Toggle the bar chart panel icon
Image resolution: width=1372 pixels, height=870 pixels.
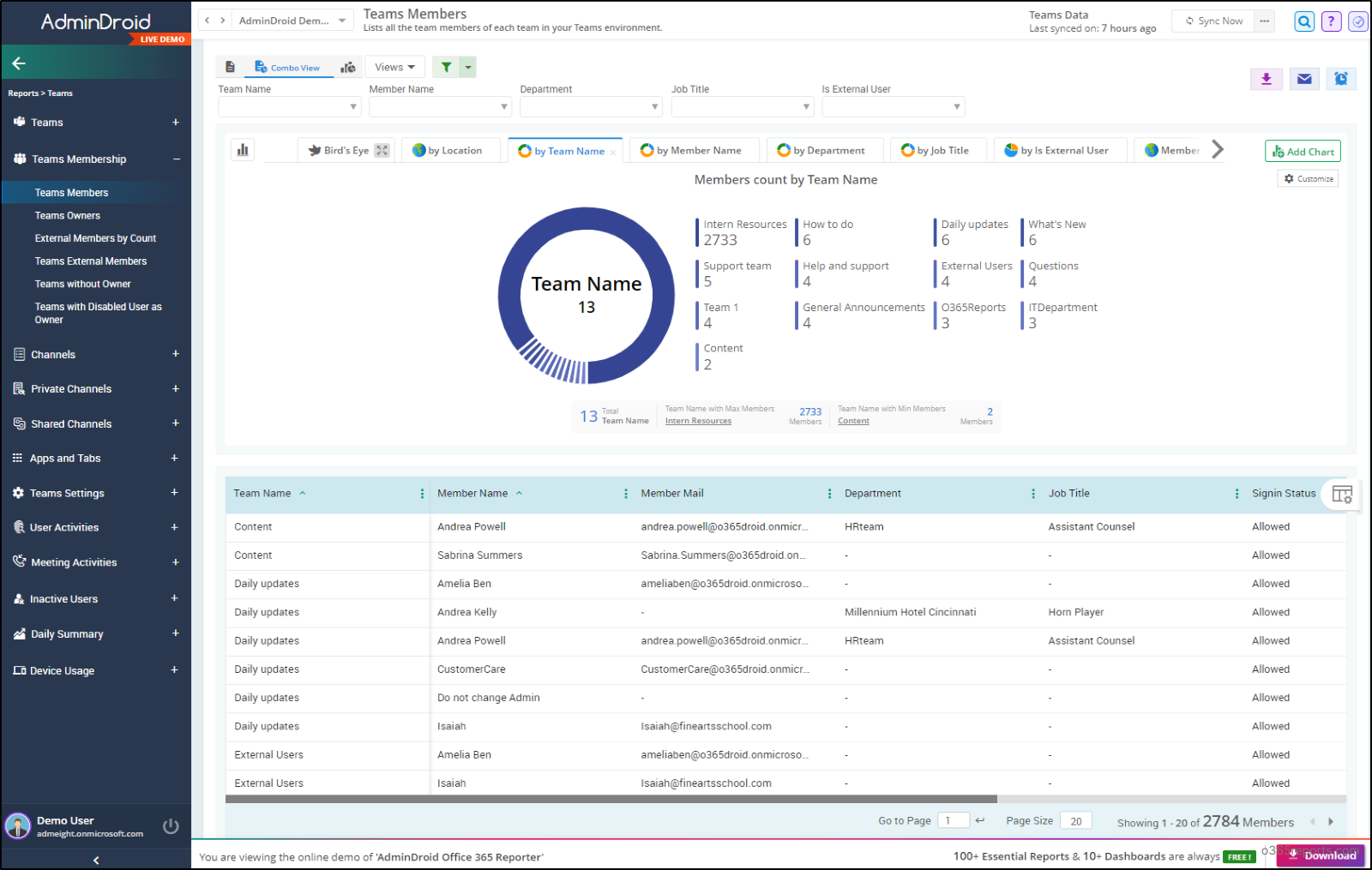(243, 150)
